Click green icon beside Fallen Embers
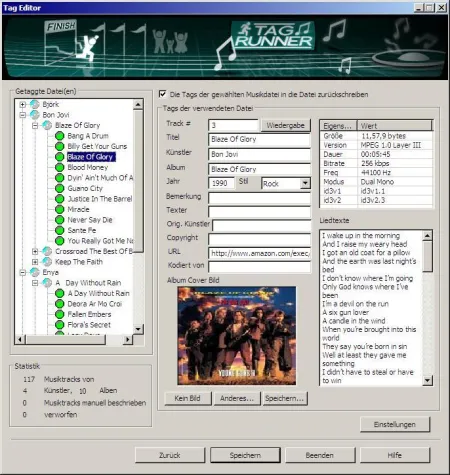Screen dimensions: 450x475 point(60,314)
